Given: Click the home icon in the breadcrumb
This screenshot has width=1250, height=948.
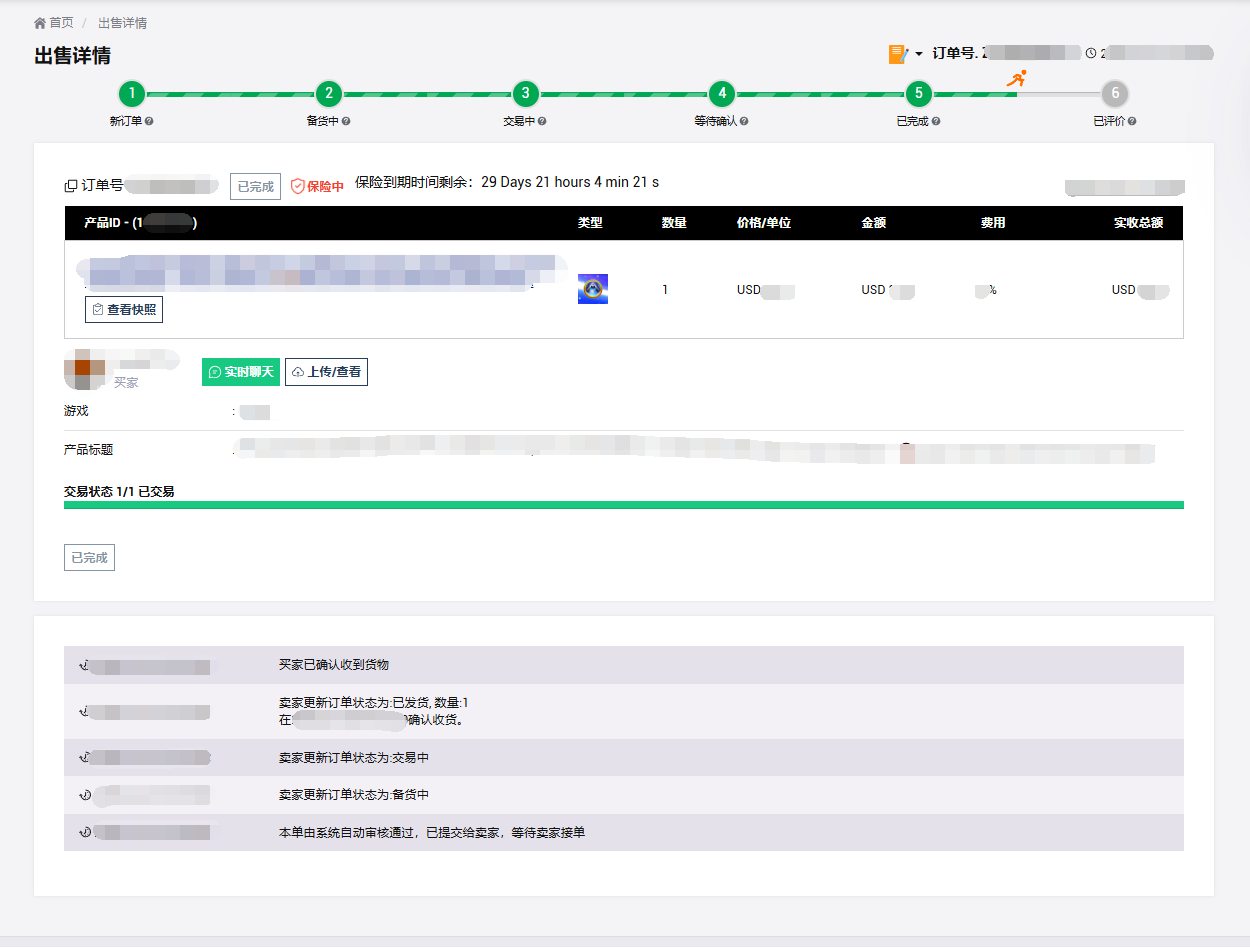Looking at the screenshot, I should coord(40,23).
